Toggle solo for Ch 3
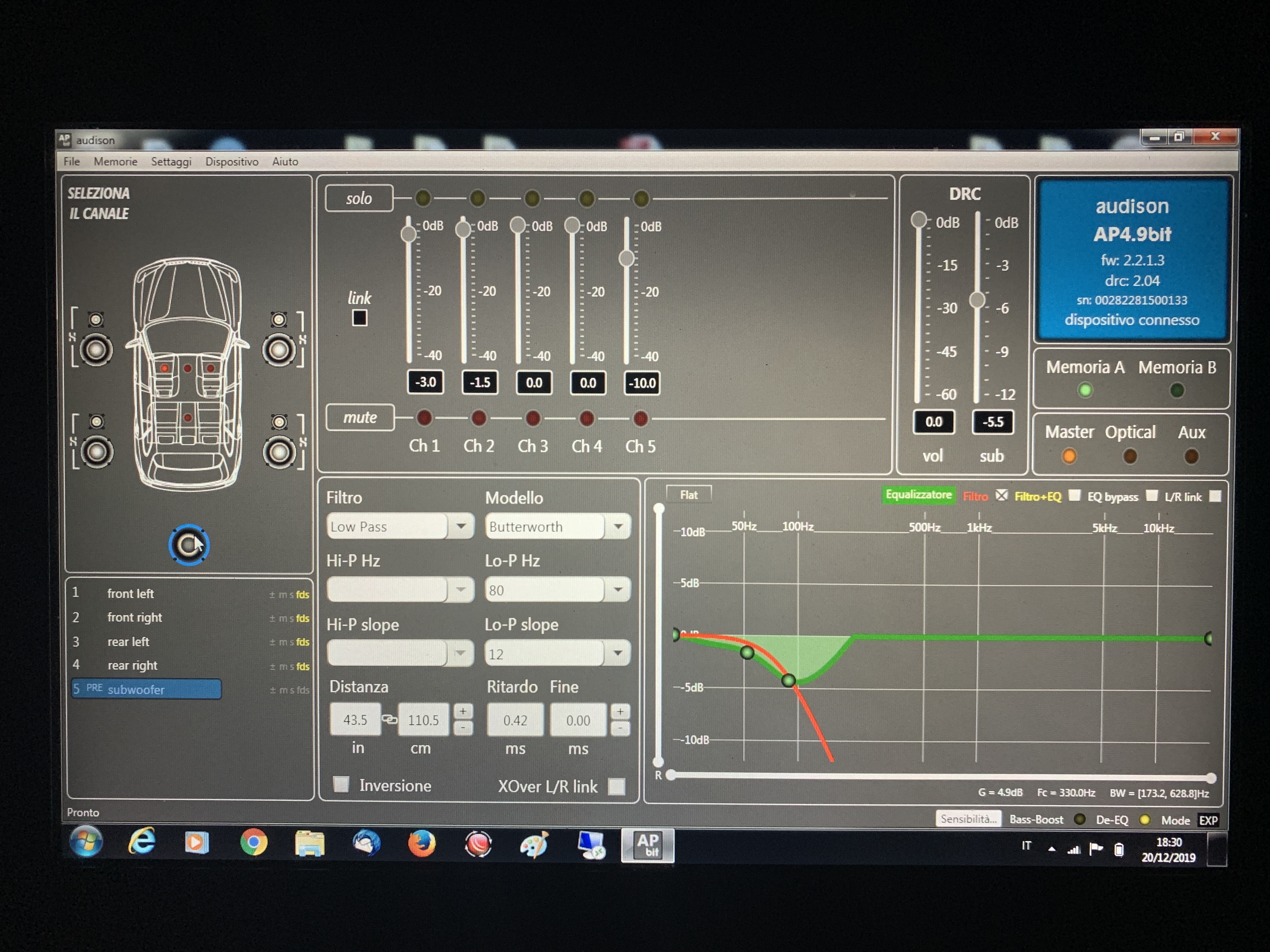This screenshot has height=952, width=1270. point(532,199)
